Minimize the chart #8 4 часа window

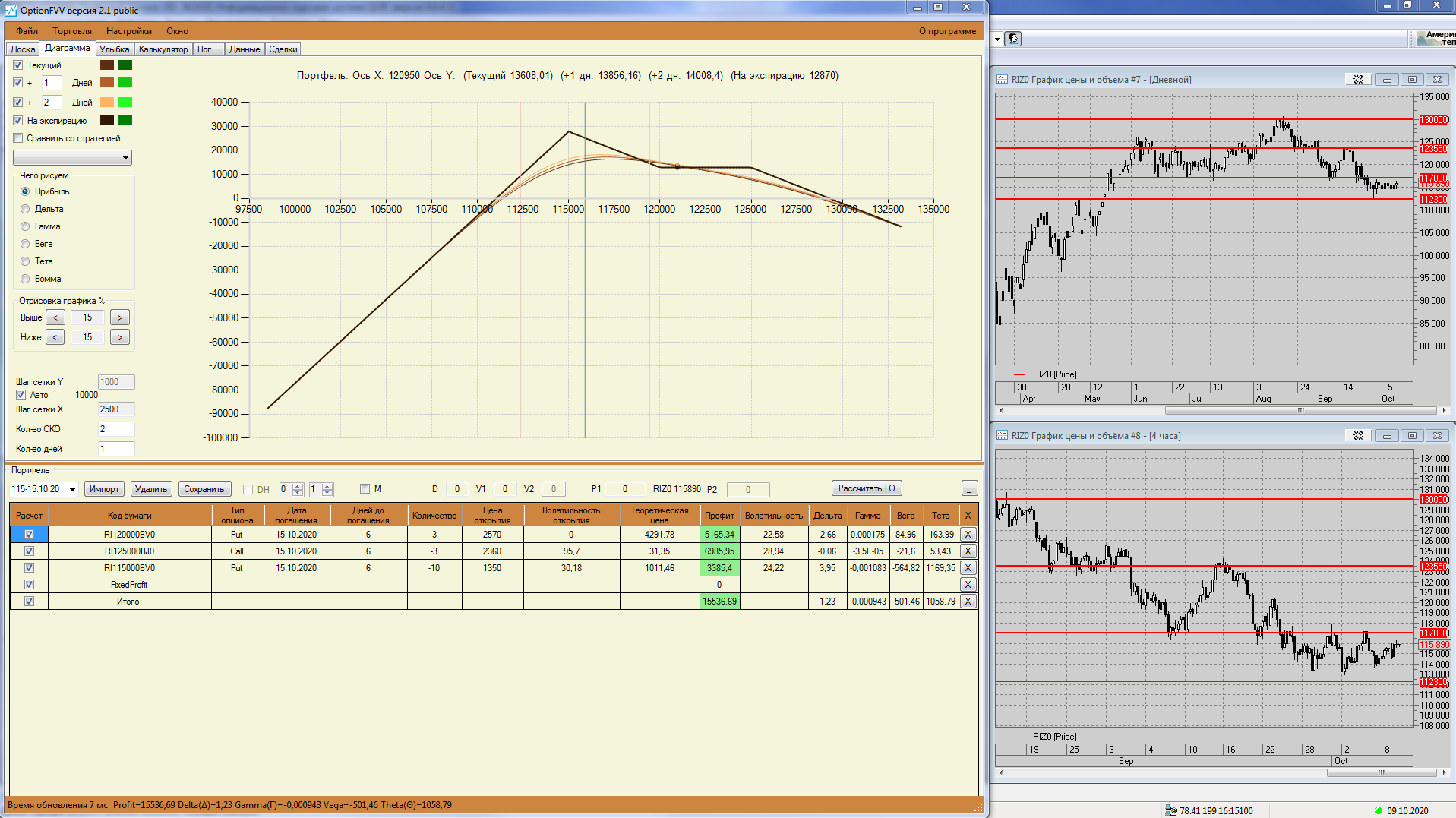click(1387, 435)
